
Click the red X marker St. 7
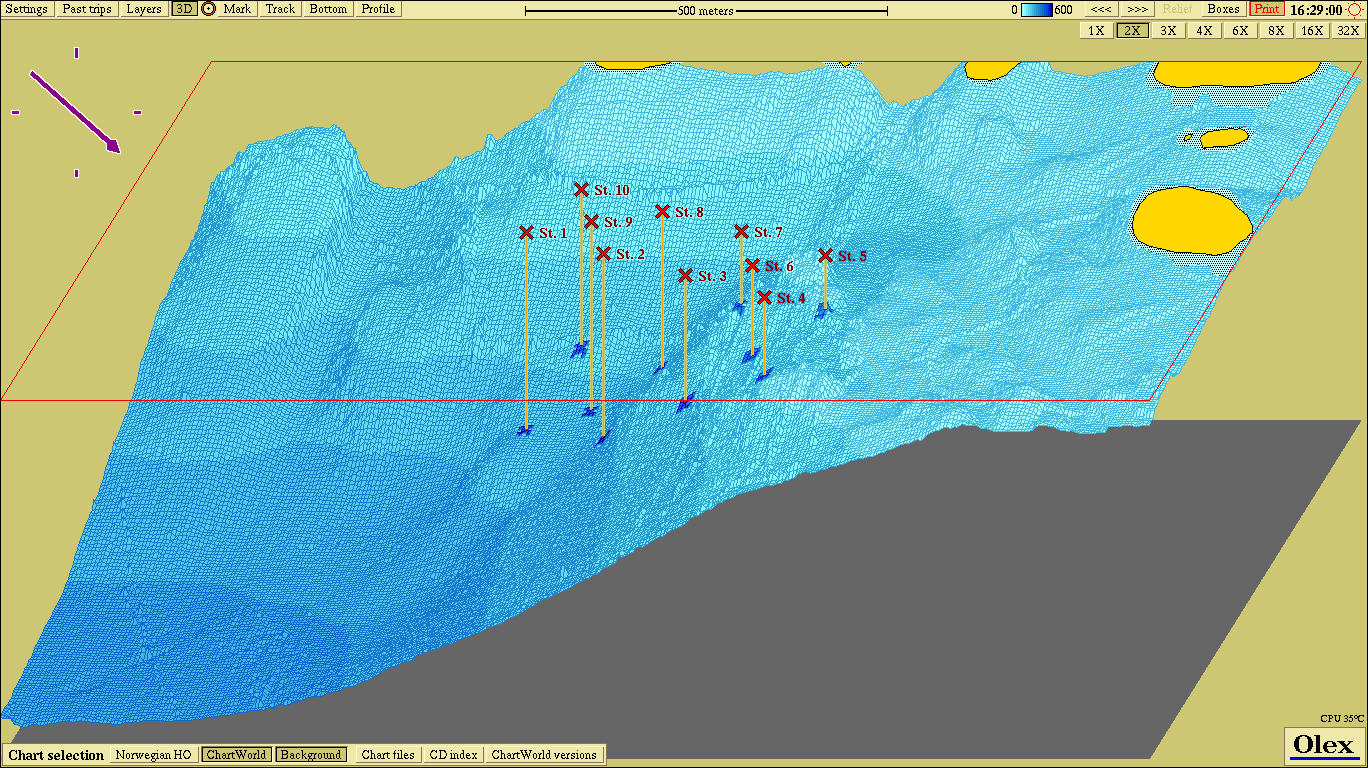(x=741, y=232)
